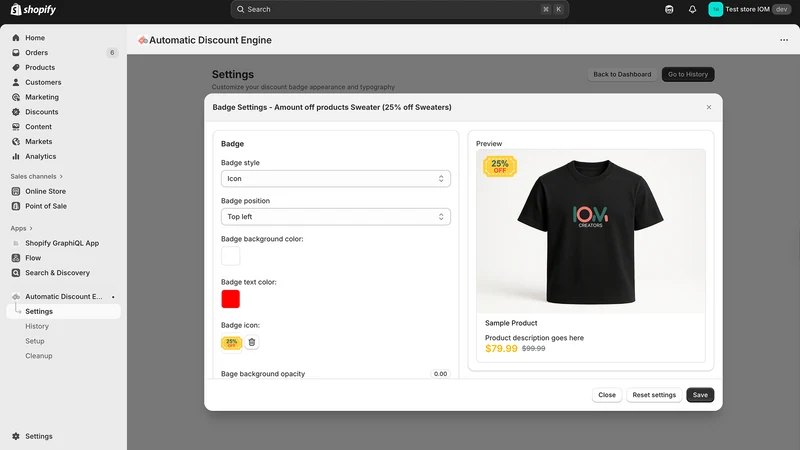Click the Customers person icon
Image resolution: width=800 pixels, height=450 pixels.
coord(16,82)
